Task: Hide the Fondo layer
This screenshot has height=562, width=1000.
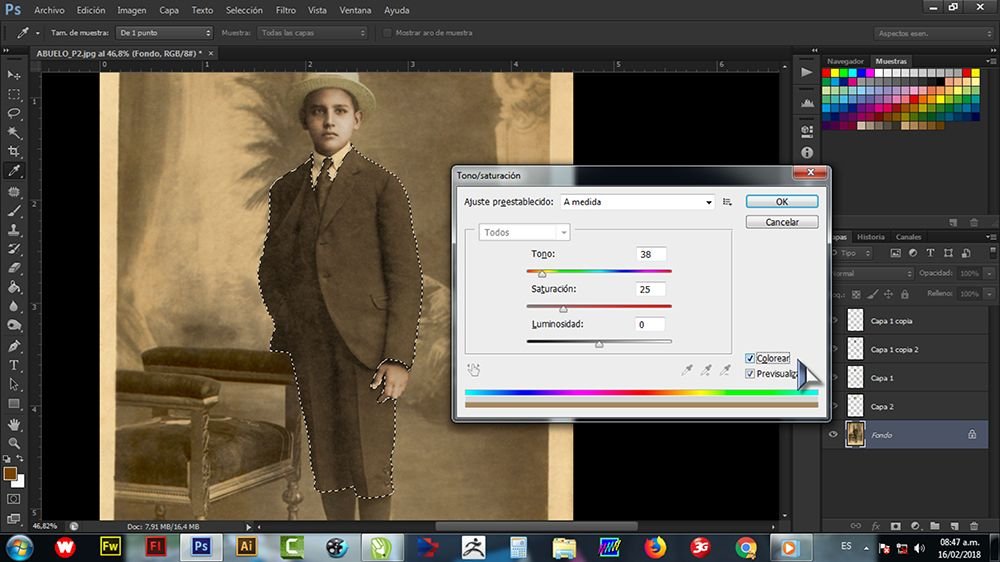Action: 833,434
